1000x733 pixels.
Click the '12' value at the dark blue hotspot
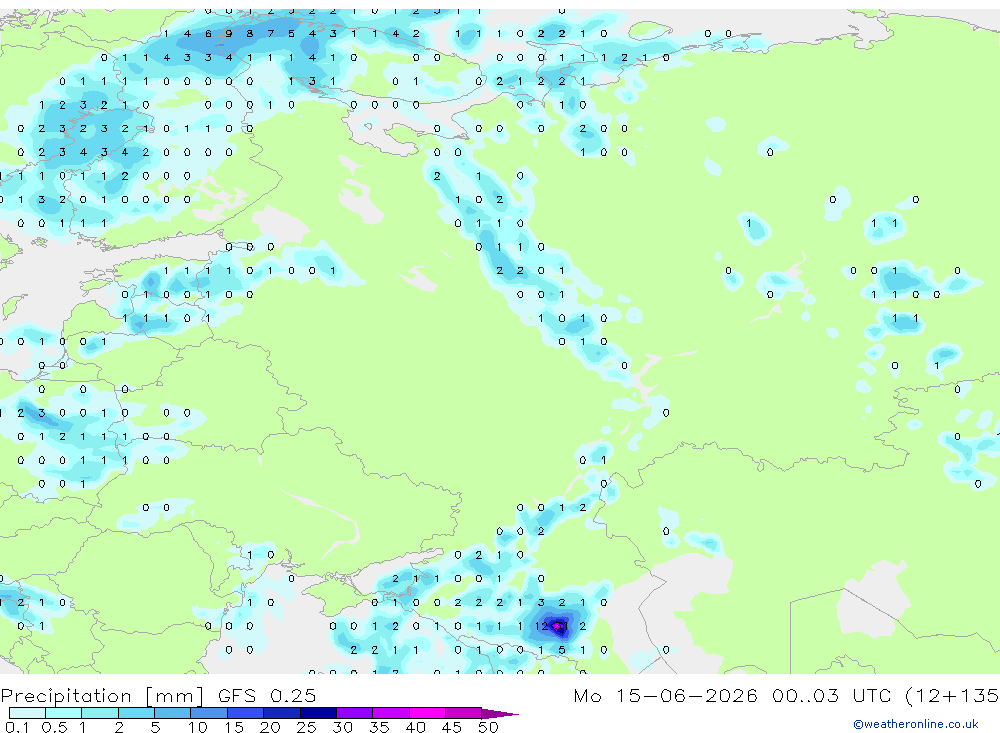click(541, 626)
